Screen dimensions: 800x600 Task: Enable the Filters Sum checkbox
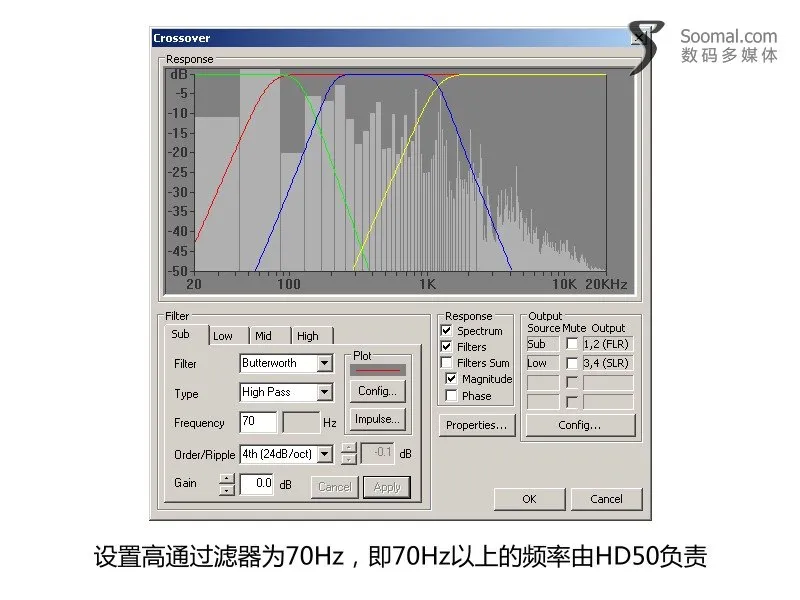[x=446, y=362]
